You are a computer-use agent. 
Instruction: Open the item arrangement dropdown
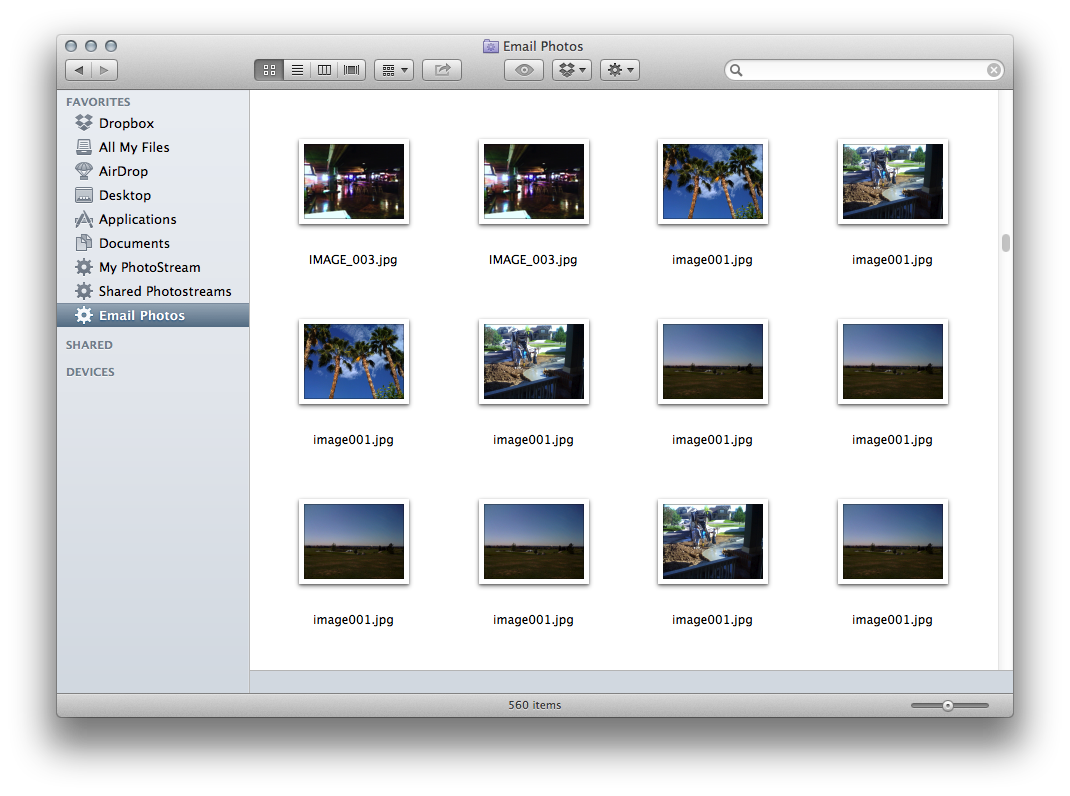pyautogui.click(x=394, y=70)
